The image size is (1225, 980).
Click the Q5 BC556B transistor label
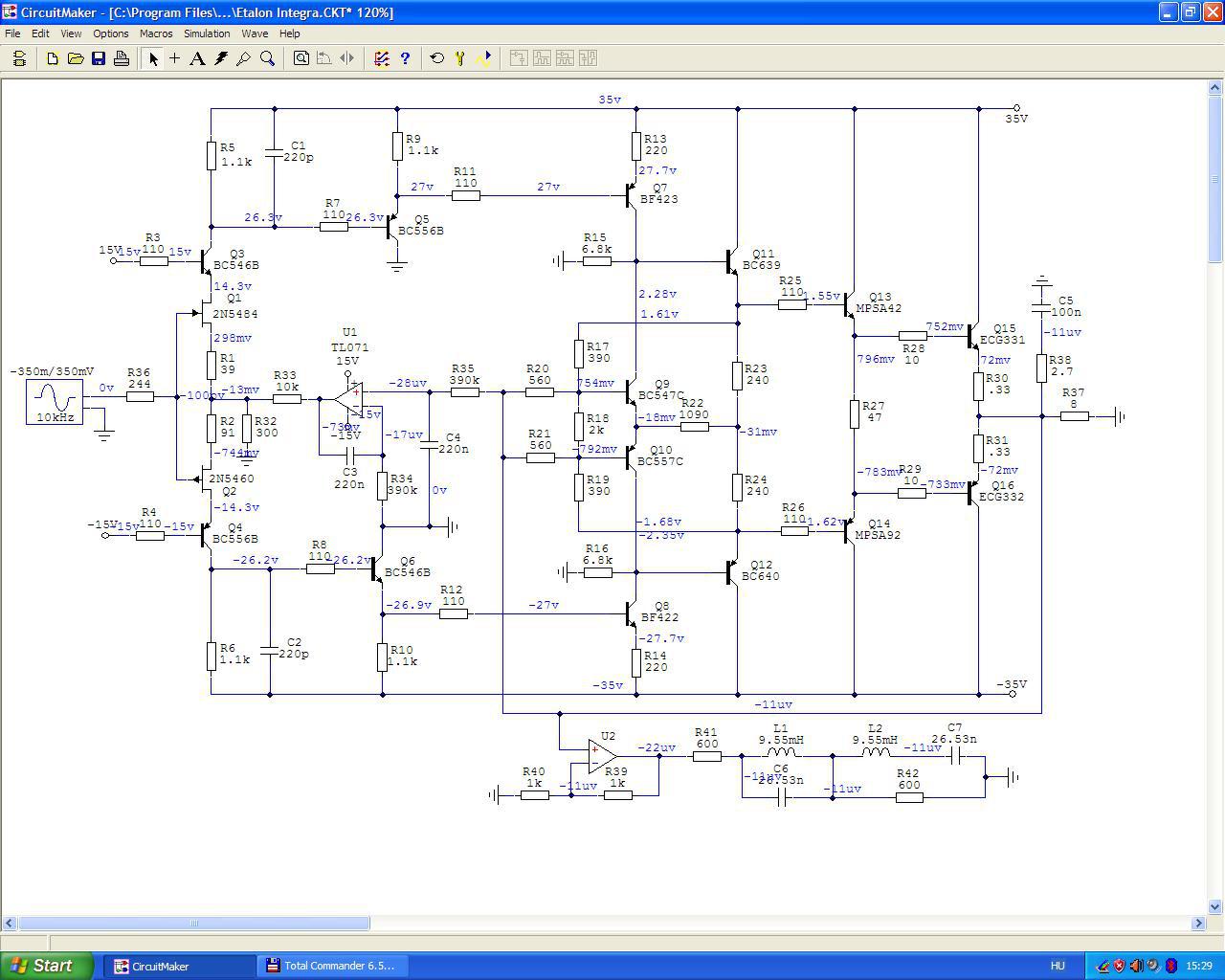coord(421,225)
